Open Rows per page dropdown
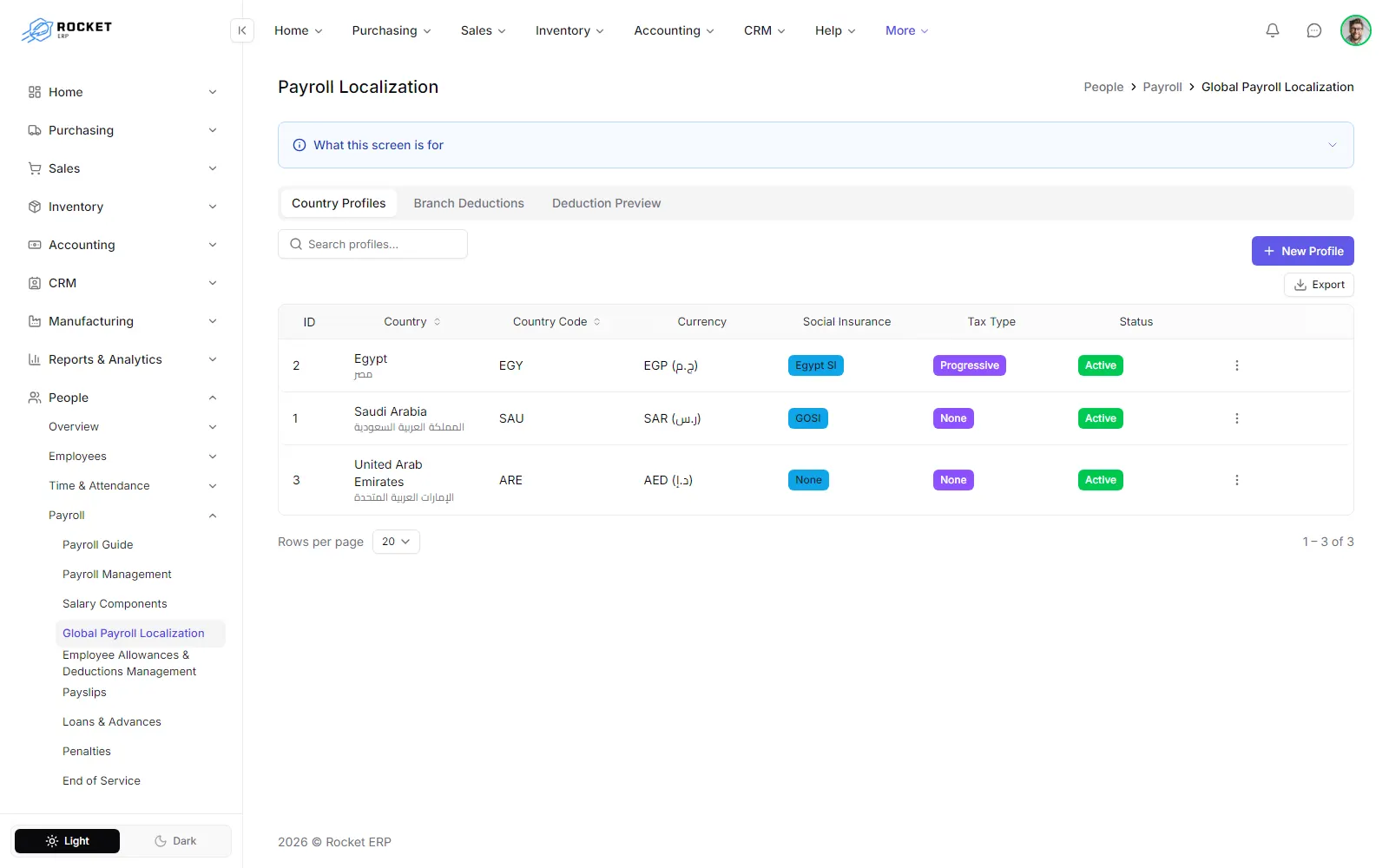 [396, 542]
